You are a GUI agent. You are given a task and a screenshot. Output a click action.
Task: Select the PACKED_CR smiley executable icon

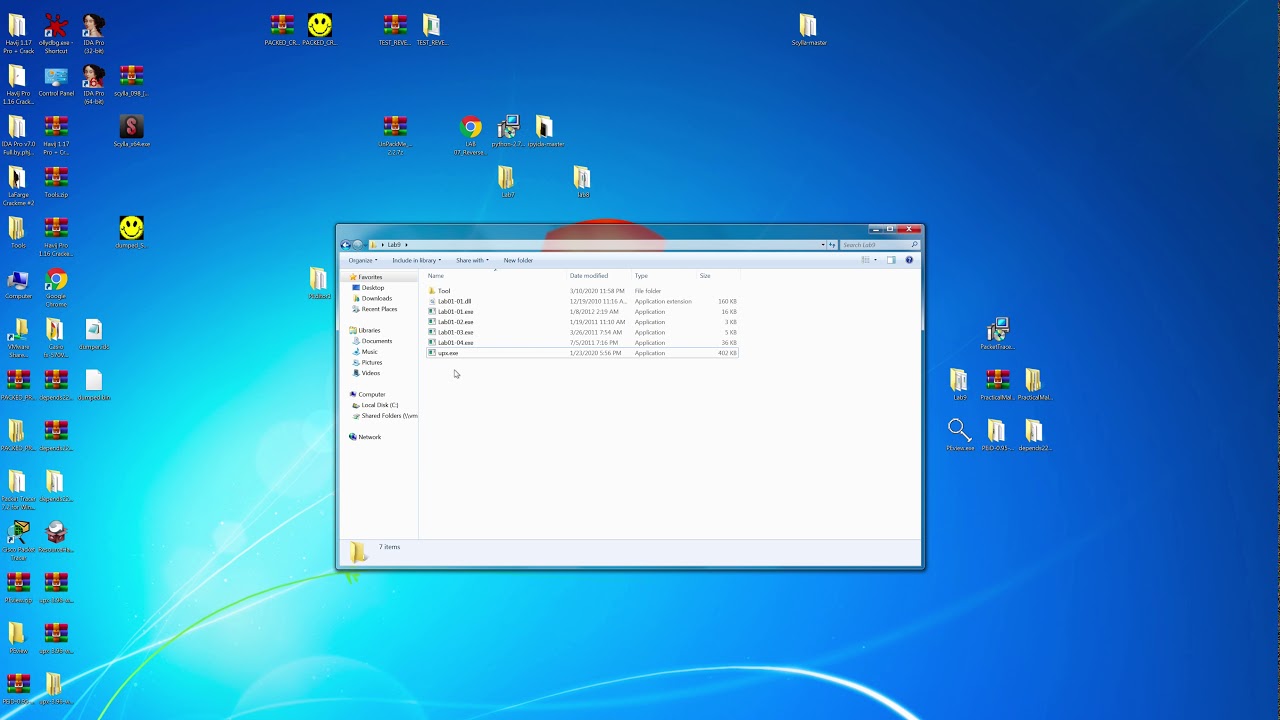(319, 30)
